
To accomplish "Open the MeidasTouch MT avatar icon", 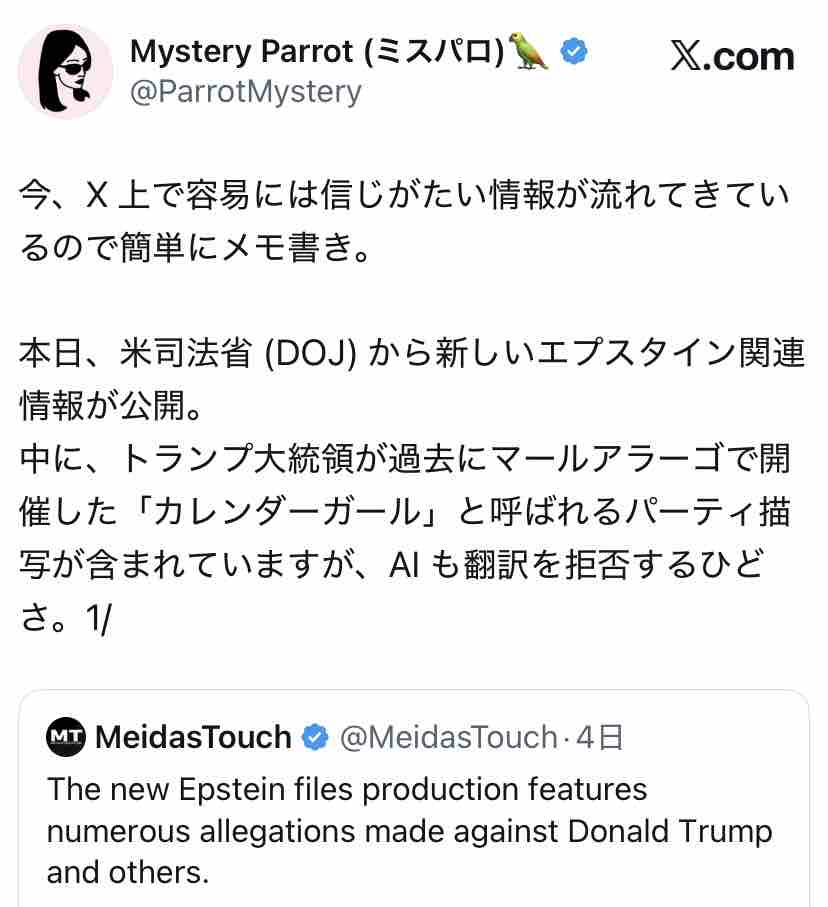I will point(66,736).
